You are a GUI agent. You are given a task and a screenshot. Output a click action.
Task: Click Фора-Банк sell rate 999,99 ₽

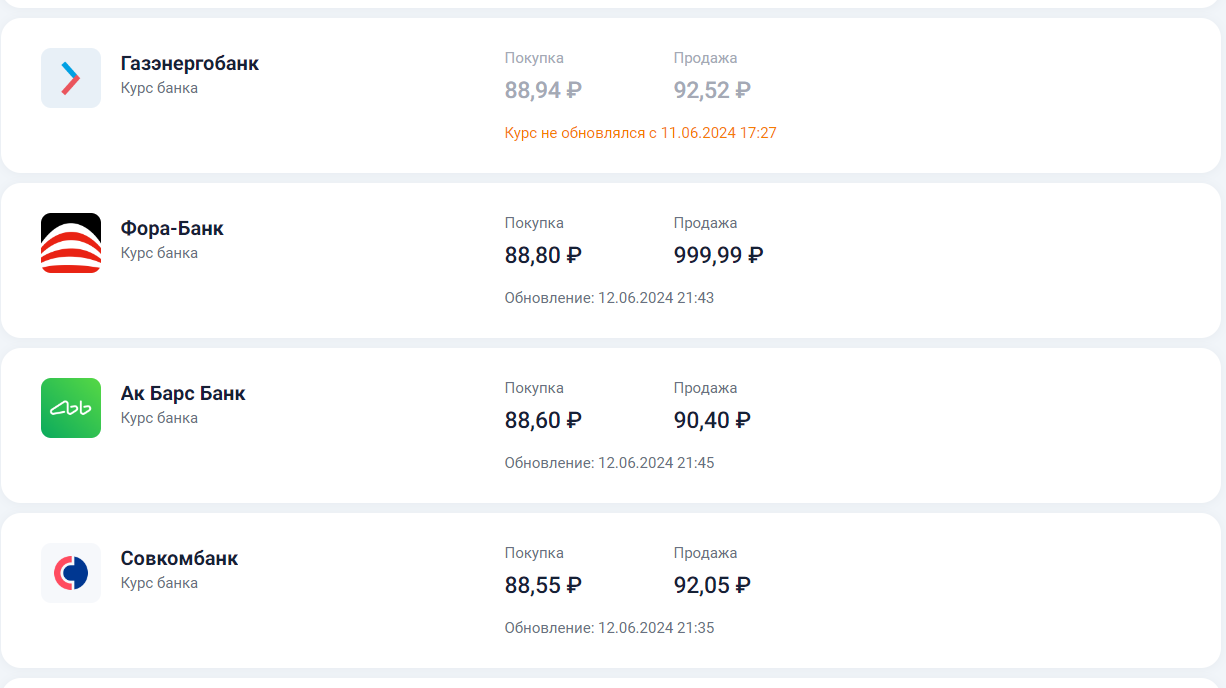(718, 256)
